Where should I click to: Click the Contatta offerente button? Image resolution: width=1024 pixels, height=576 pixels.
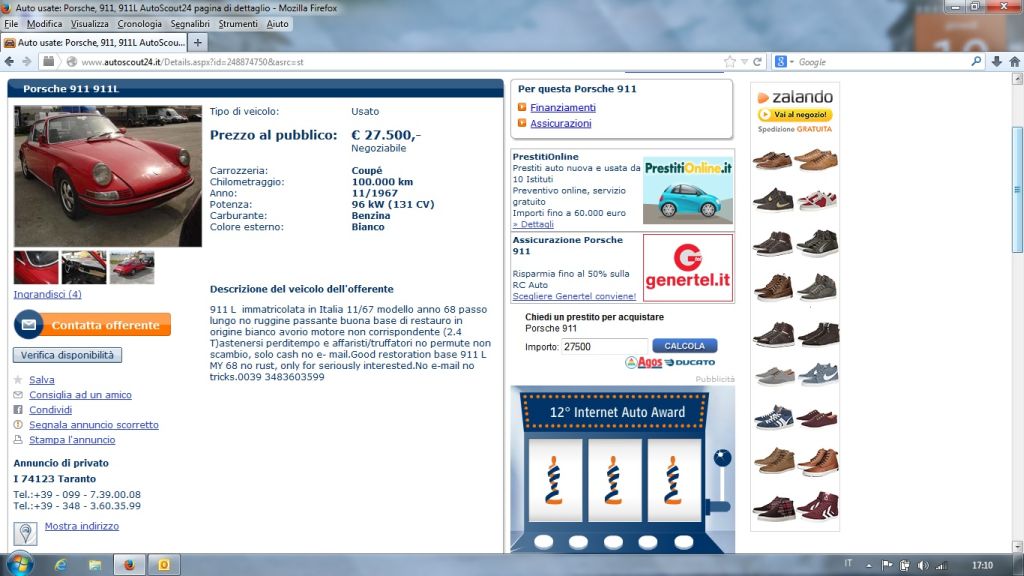[x=92, y=325]
